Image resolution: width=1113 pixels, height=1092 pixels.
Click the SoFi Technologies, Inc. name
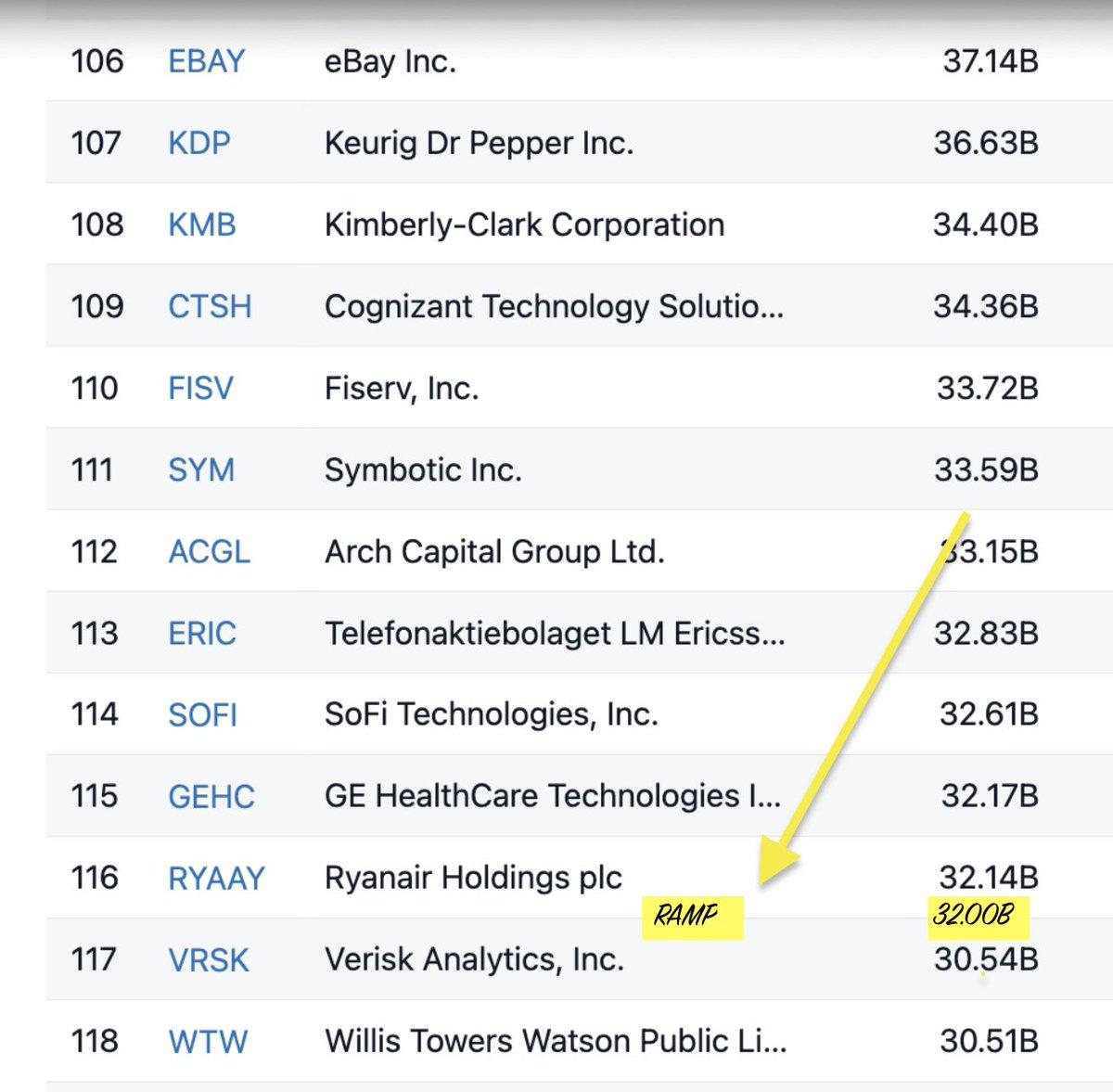[491, 714]
